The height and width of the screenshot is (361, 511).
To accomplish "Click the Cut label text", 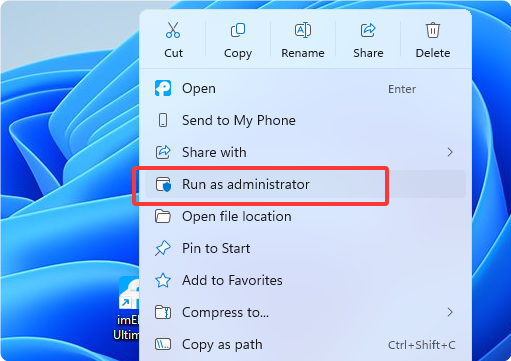I will point(173,53).
